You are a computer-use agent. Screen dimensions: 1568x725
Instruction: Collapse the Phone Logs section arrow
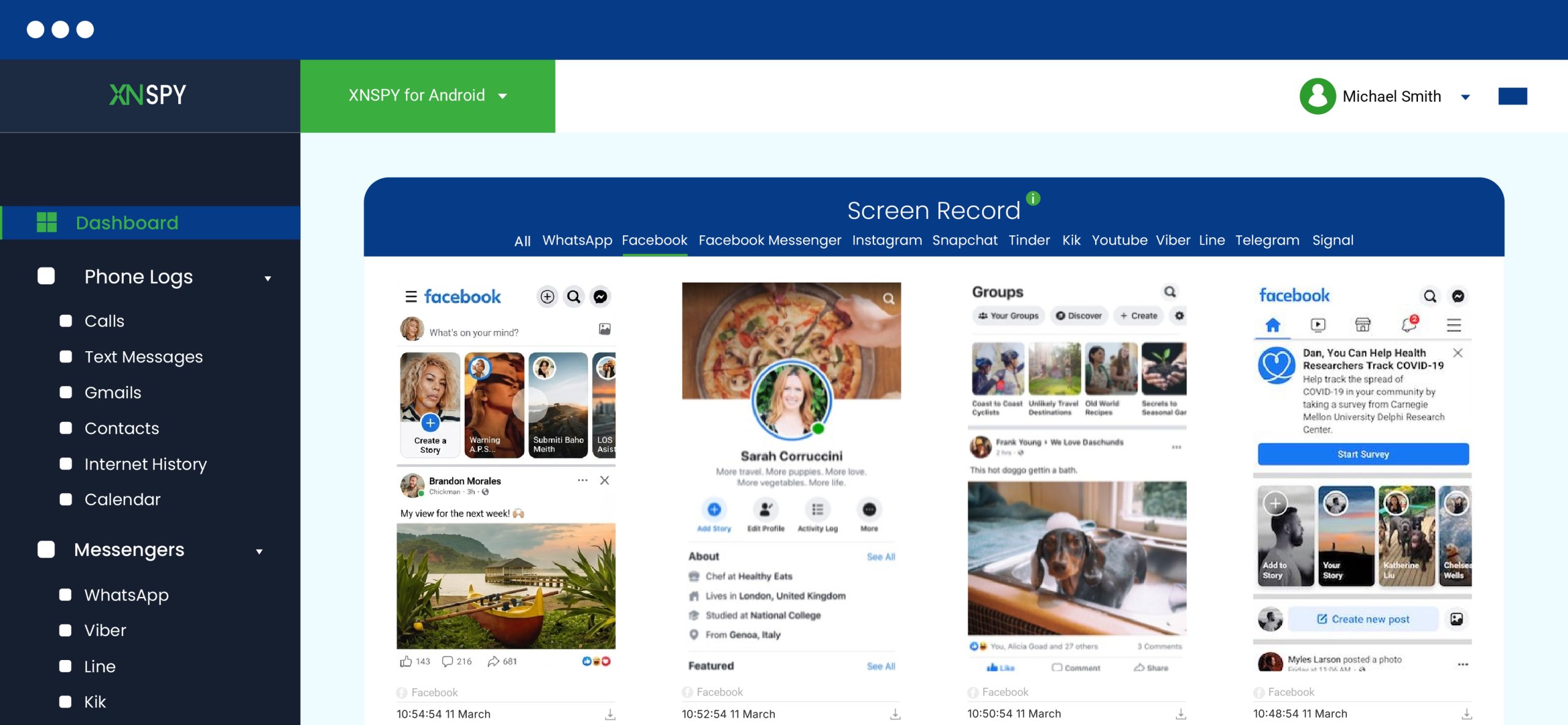pyautogui.click(x=268, y=278)
